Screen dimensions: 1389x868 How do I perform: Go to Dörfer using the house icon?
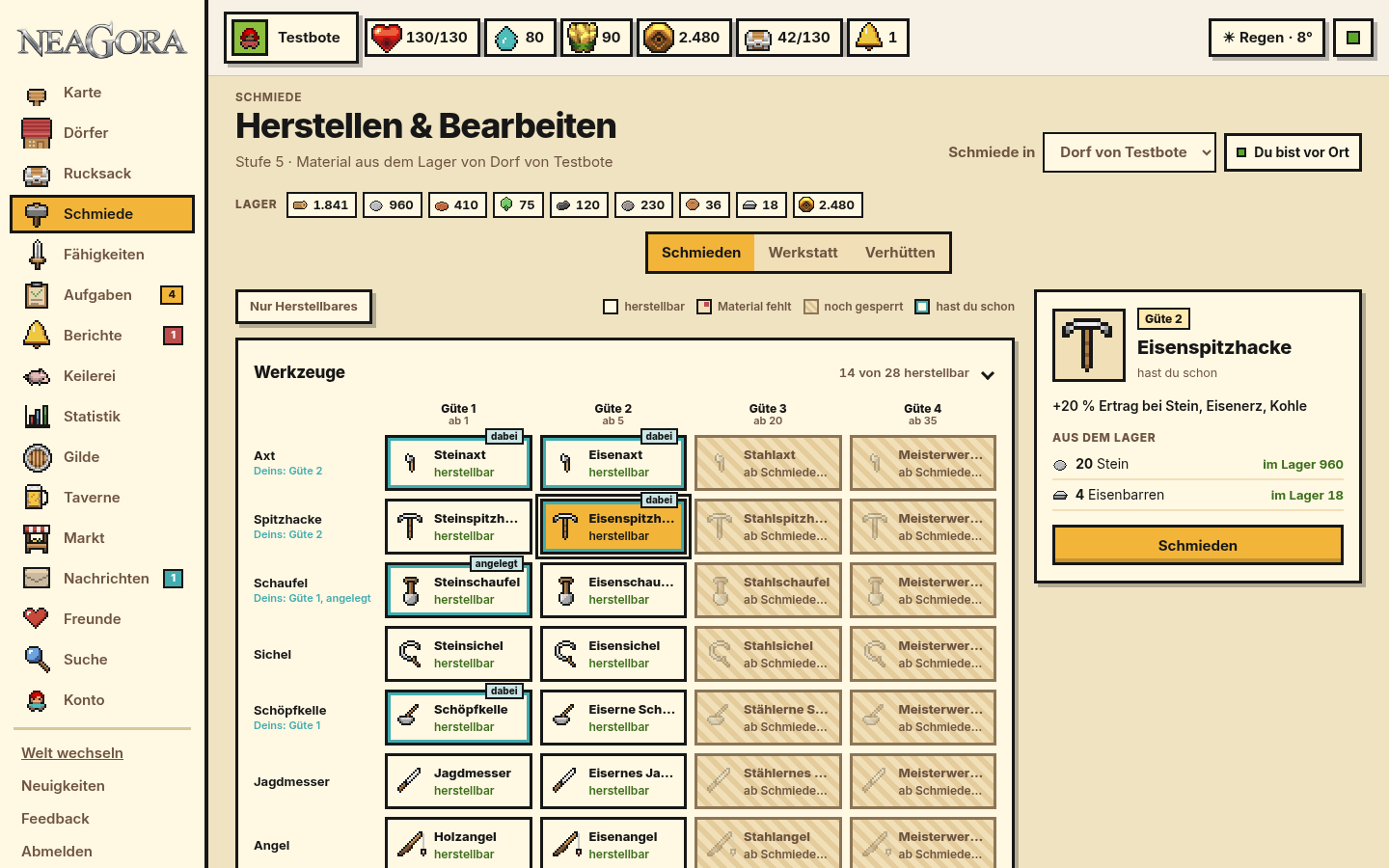coord(37,133)
